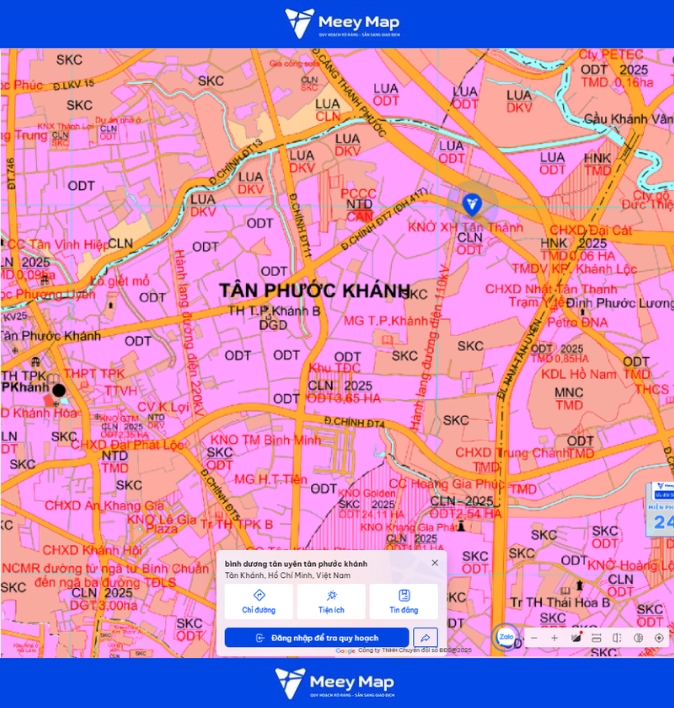This screenshot has height=708, width=674.
Task: Open the Tiện ích utilities option
Action: click(x=331, y=601)
